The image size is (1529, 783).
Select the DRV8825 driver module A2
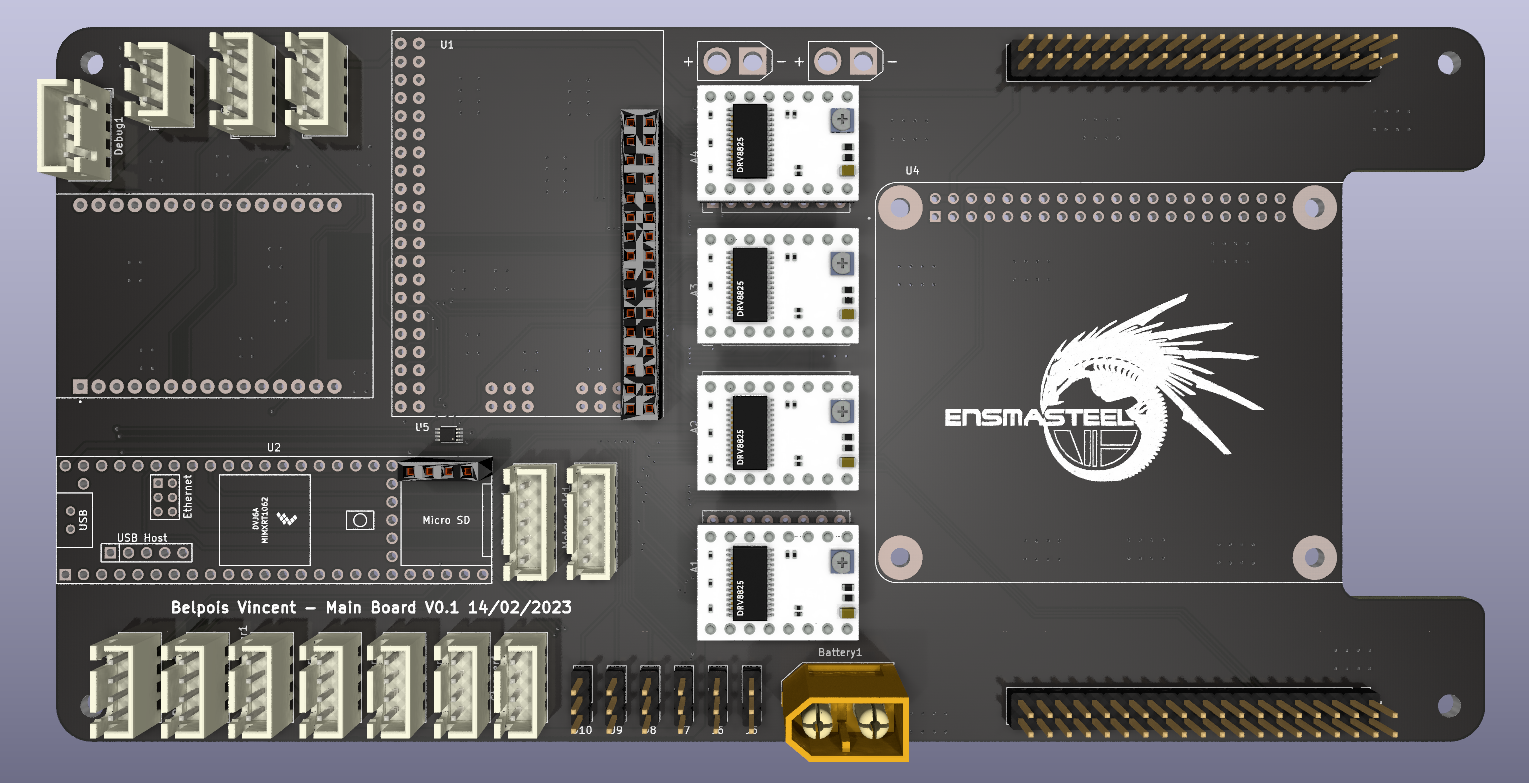tap(777, 433)
